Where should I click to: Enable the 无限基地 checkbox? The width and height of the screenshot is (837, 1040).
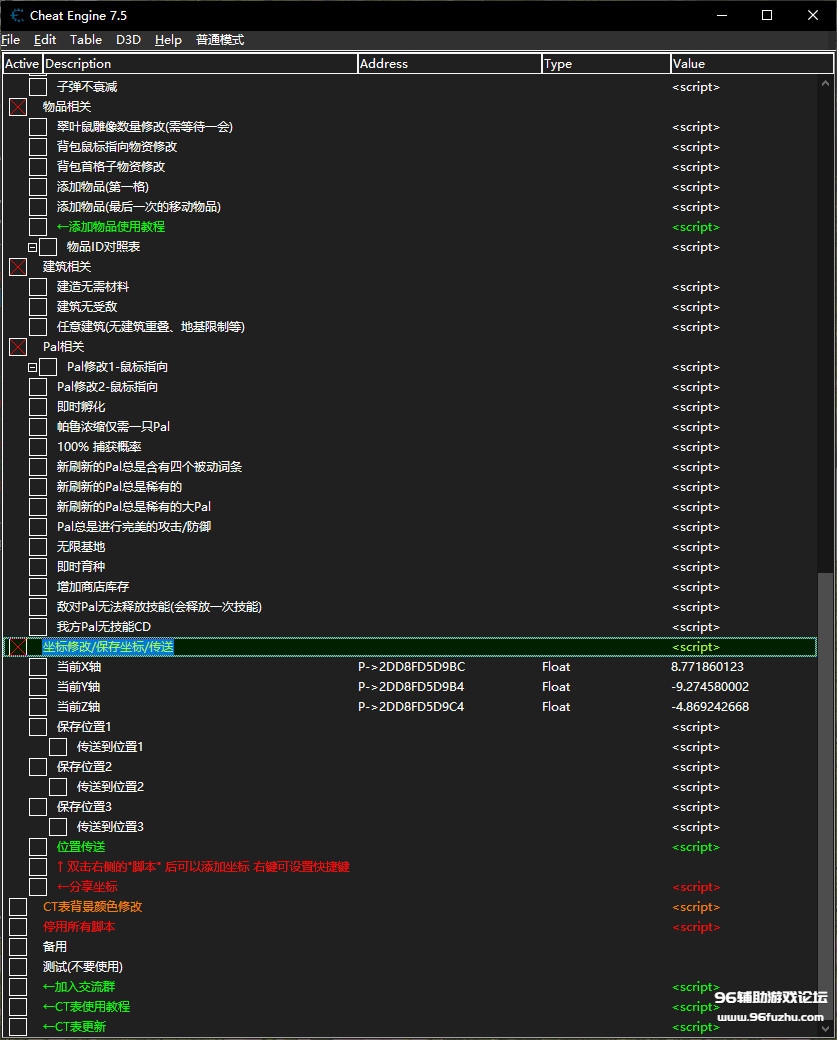[x=38, y=547]
